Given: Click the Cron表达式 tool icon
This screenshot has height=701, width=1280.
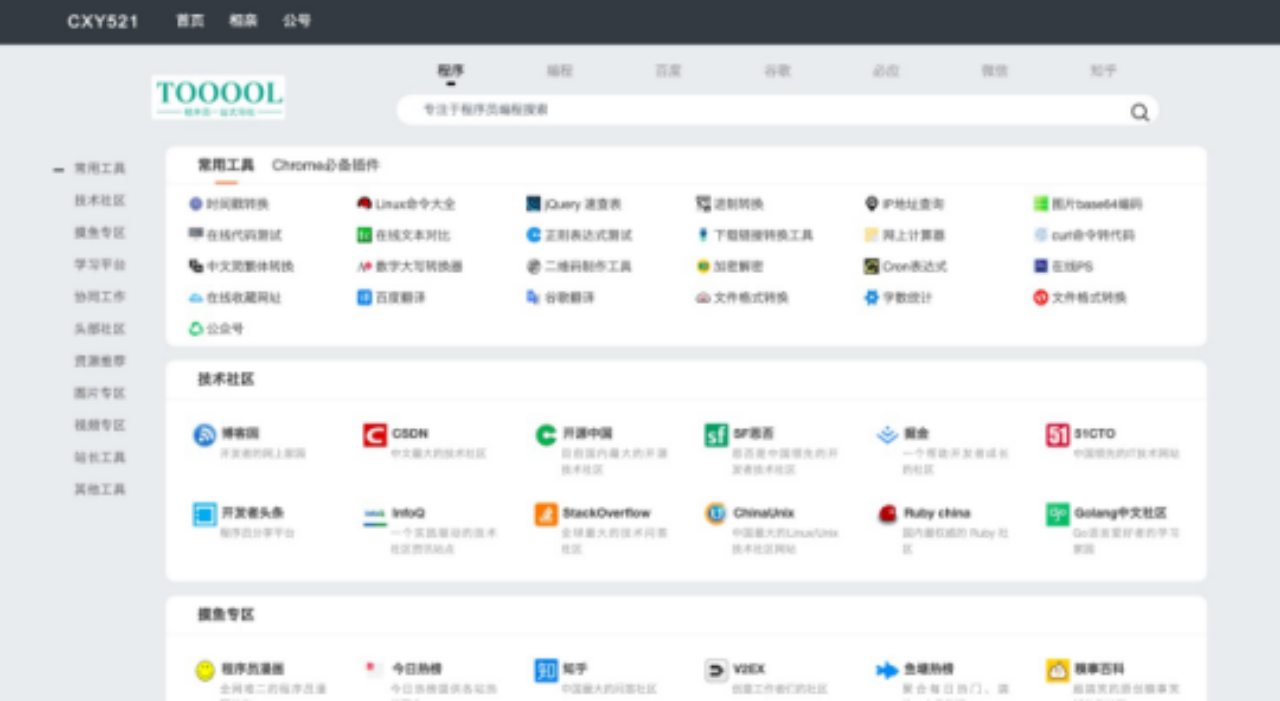Looking at the screenshot, I should click(x=873, y=266).
